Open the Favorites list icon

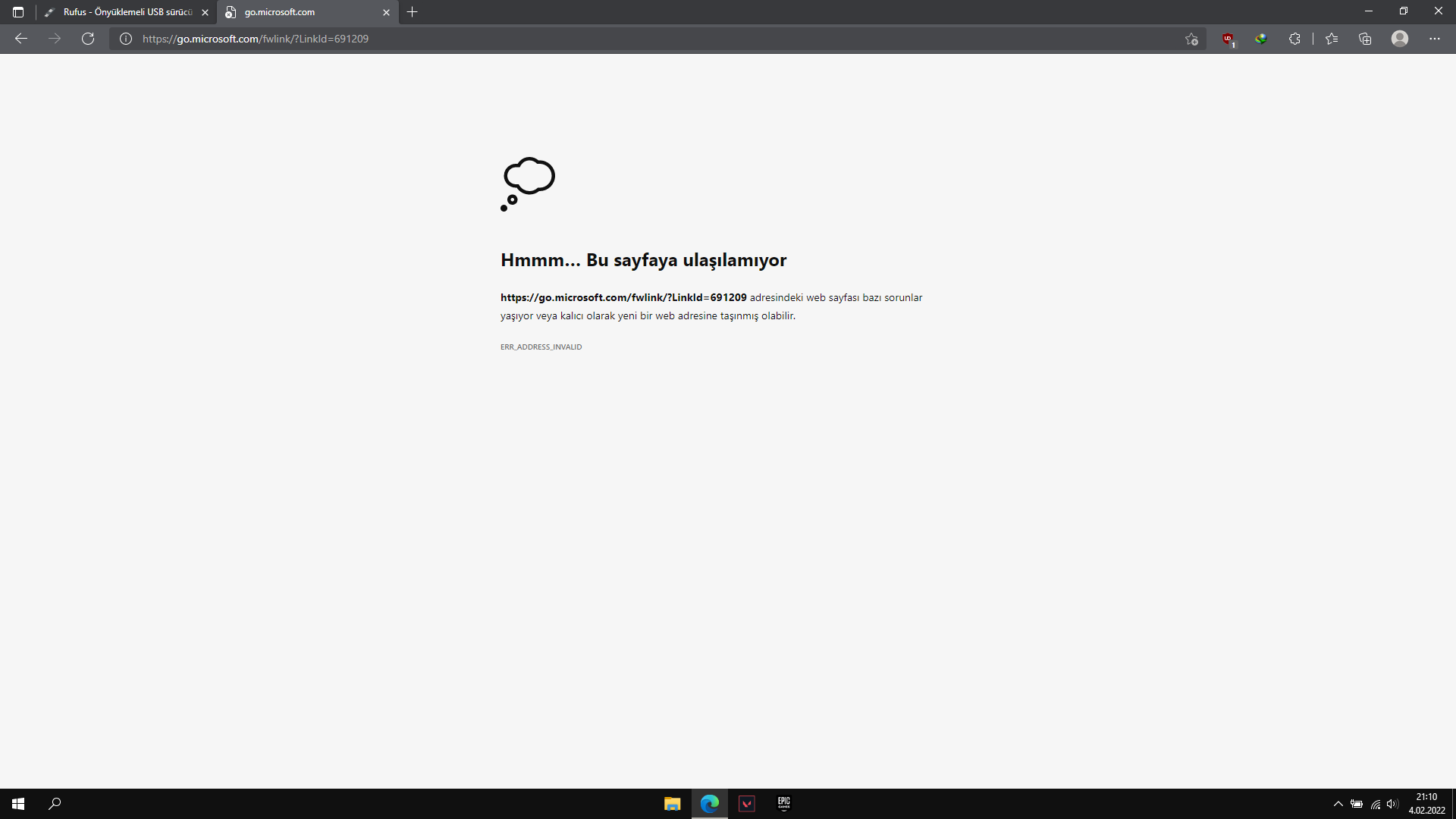1332,39
